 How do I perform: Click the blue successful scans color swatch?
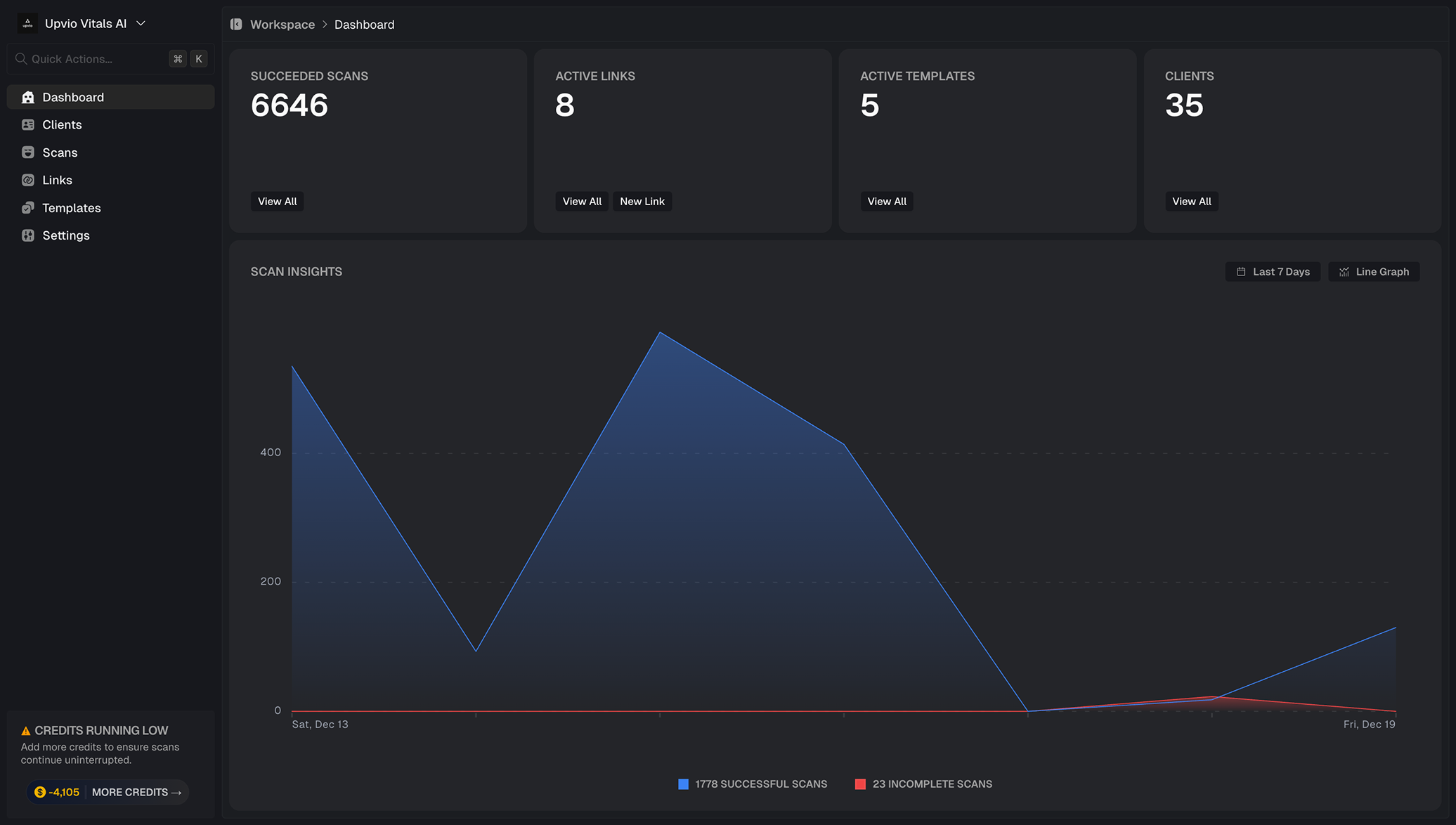point(683,784)
